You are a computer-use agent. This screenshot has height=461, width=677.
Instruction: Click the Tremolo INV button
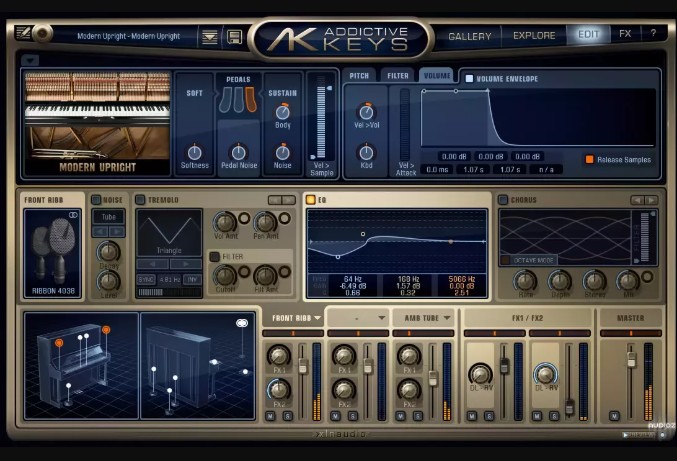(192, 280)
